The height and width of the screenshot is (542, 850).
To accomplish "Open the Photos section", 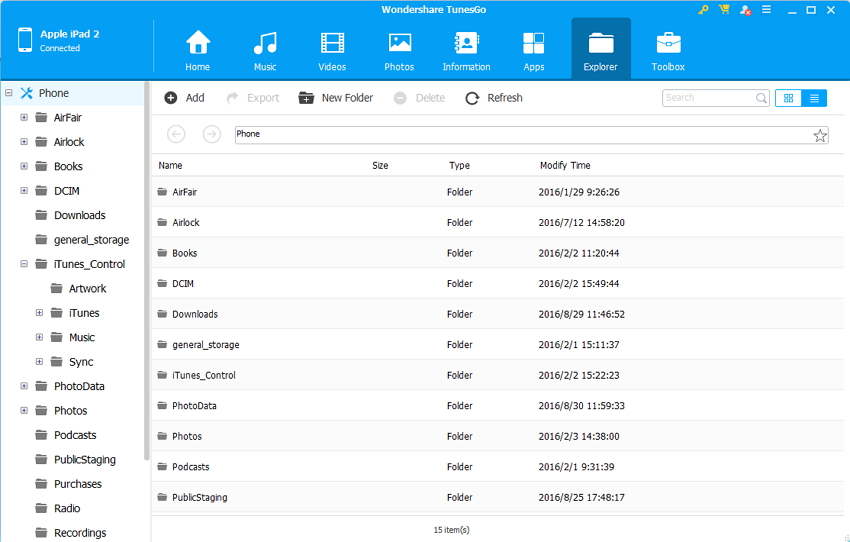I will pos(400,50).
